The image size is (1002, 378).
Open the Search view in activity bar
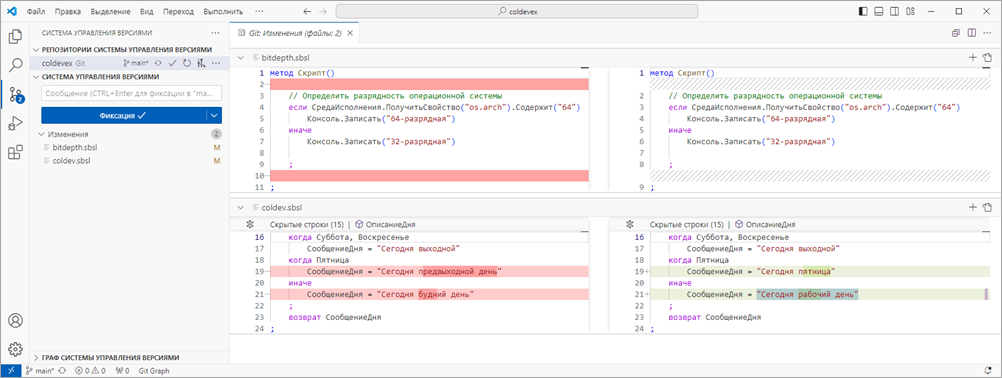(x=14, y=64)
